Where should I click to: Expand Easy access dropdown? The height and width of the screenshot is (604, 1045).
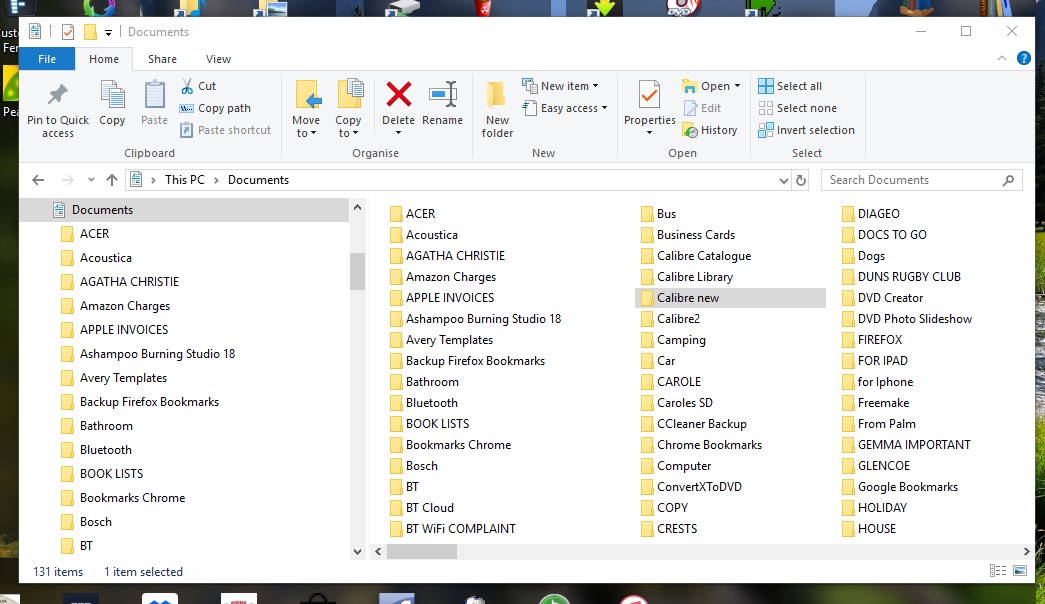[604, 108]
